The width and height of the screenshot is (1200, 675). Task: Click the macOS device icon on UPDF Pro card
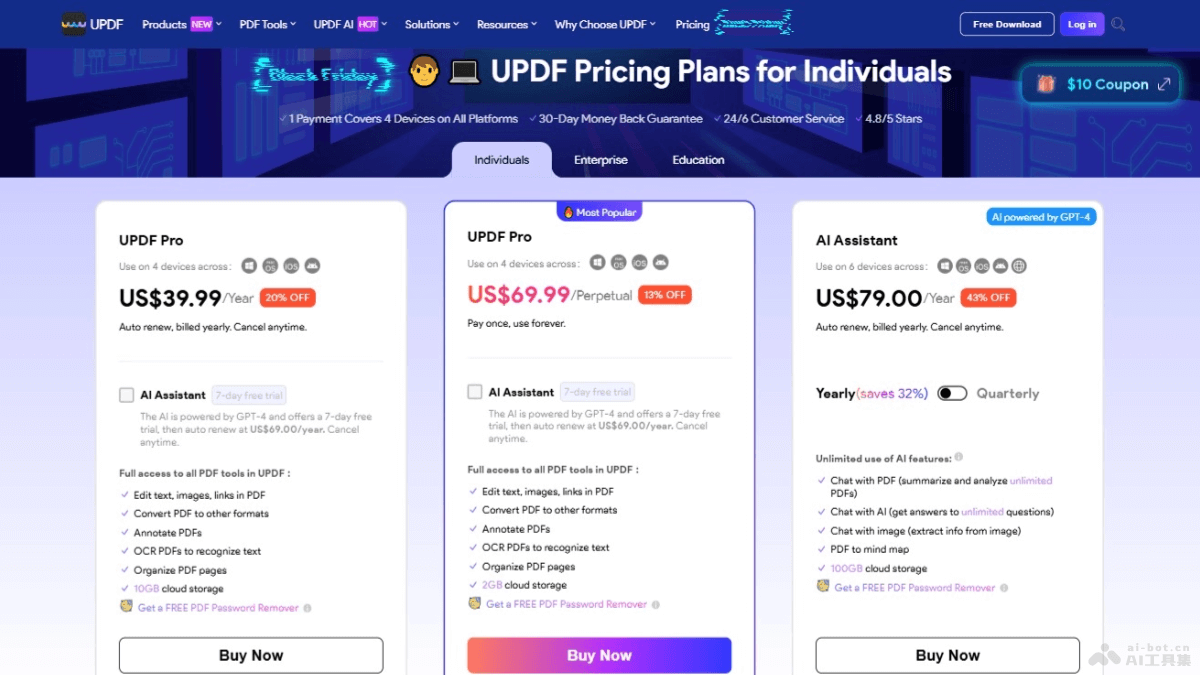[270, 265]
